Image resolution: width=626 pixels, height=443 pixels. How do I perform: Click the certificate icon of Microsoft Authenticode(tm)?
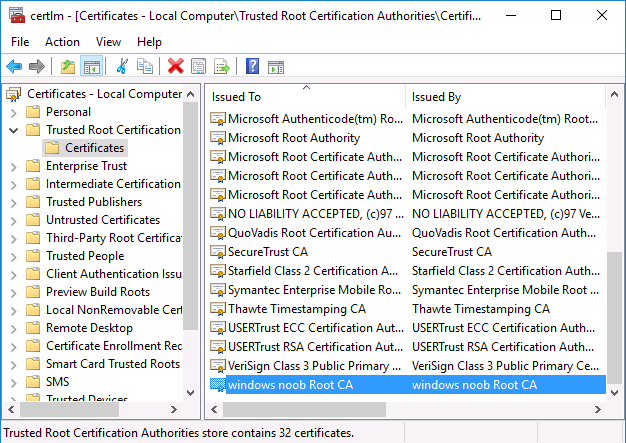click(218, 119)
